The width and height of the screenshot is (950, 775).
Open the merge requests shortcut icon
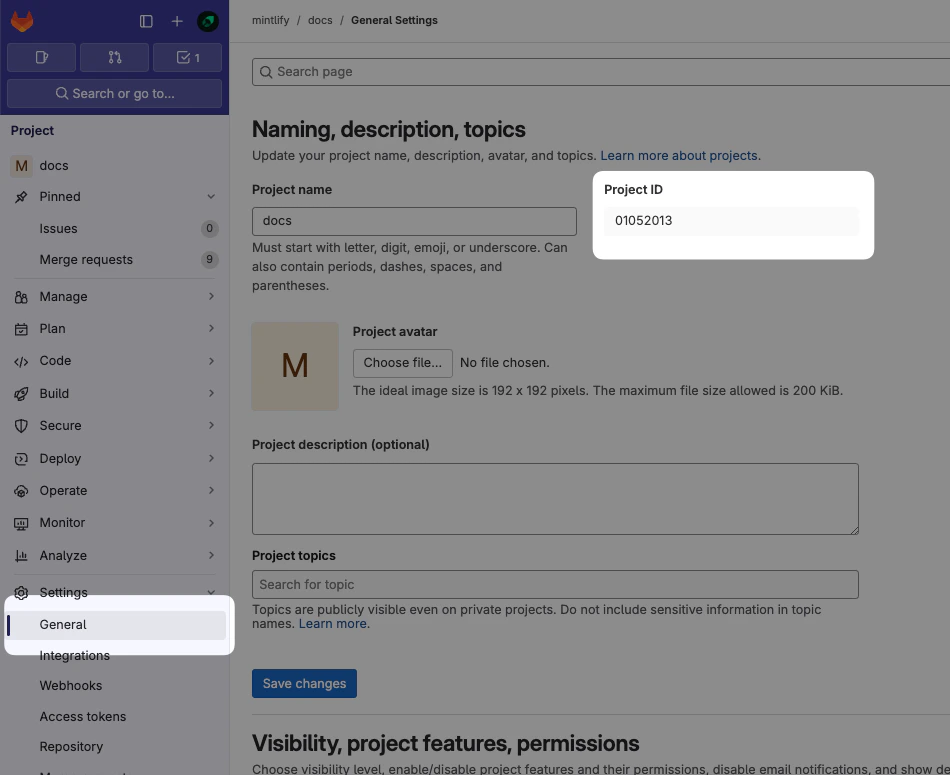(114, 57)
